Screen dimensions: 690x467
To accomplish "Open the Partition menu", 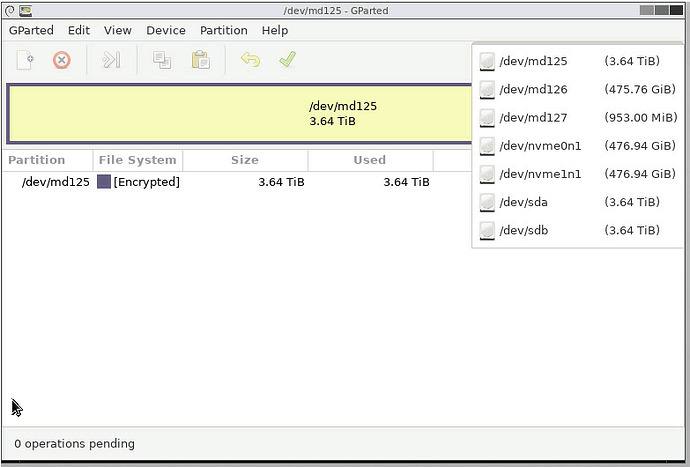I will pyautogui.click(x=224, y=30).
